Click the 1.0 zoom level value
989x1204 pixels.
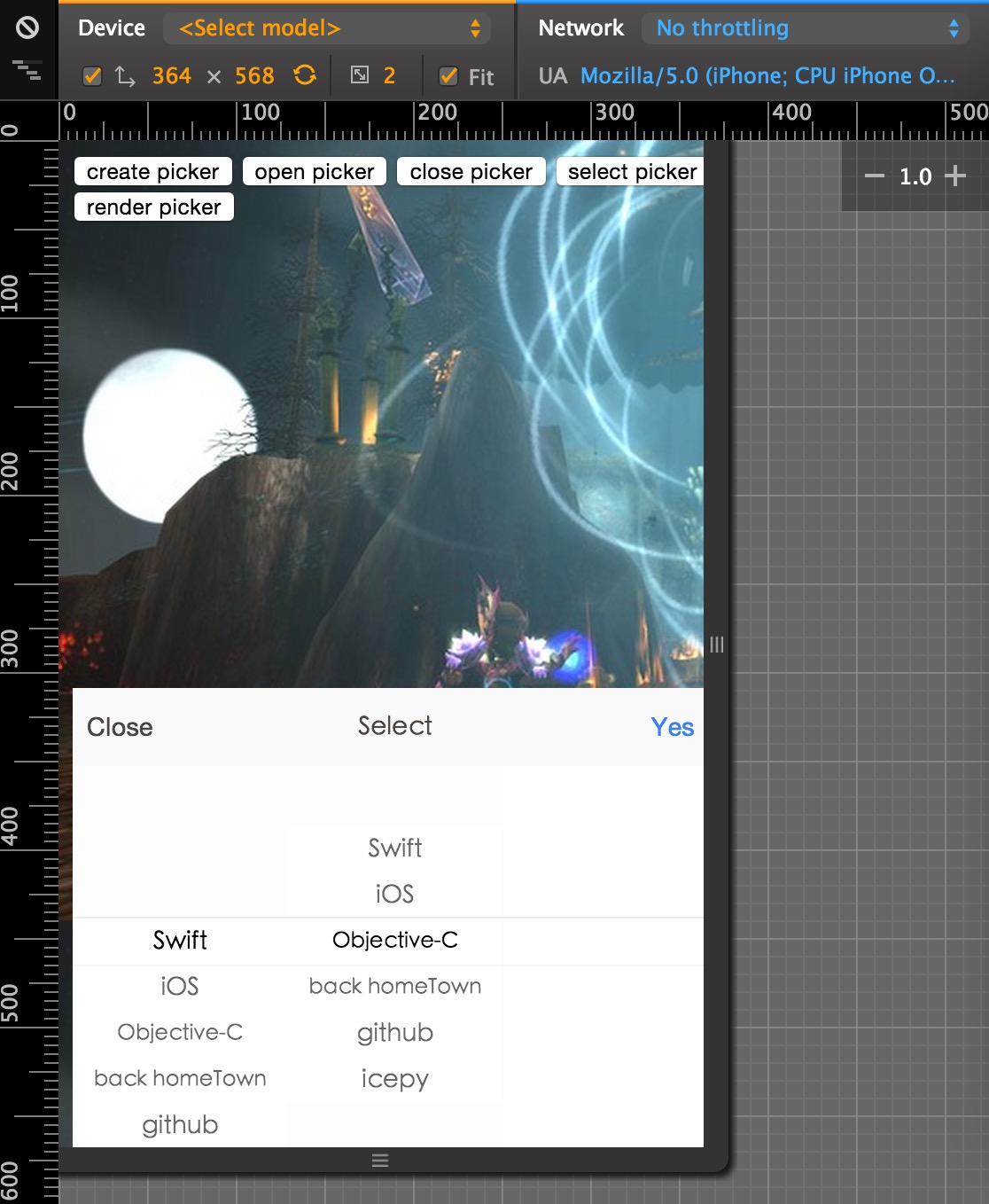click(x=914, y=176)
